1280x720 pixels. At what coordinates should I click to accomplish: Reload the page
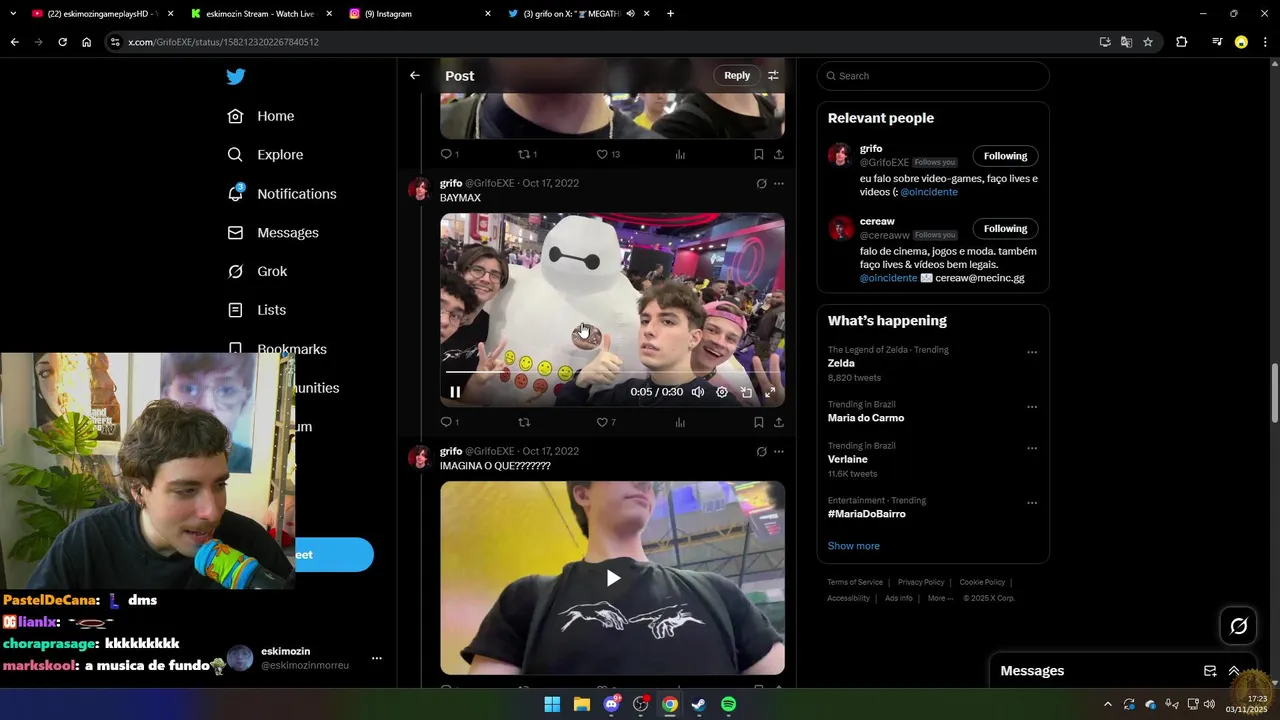click(x=62, y=42)
